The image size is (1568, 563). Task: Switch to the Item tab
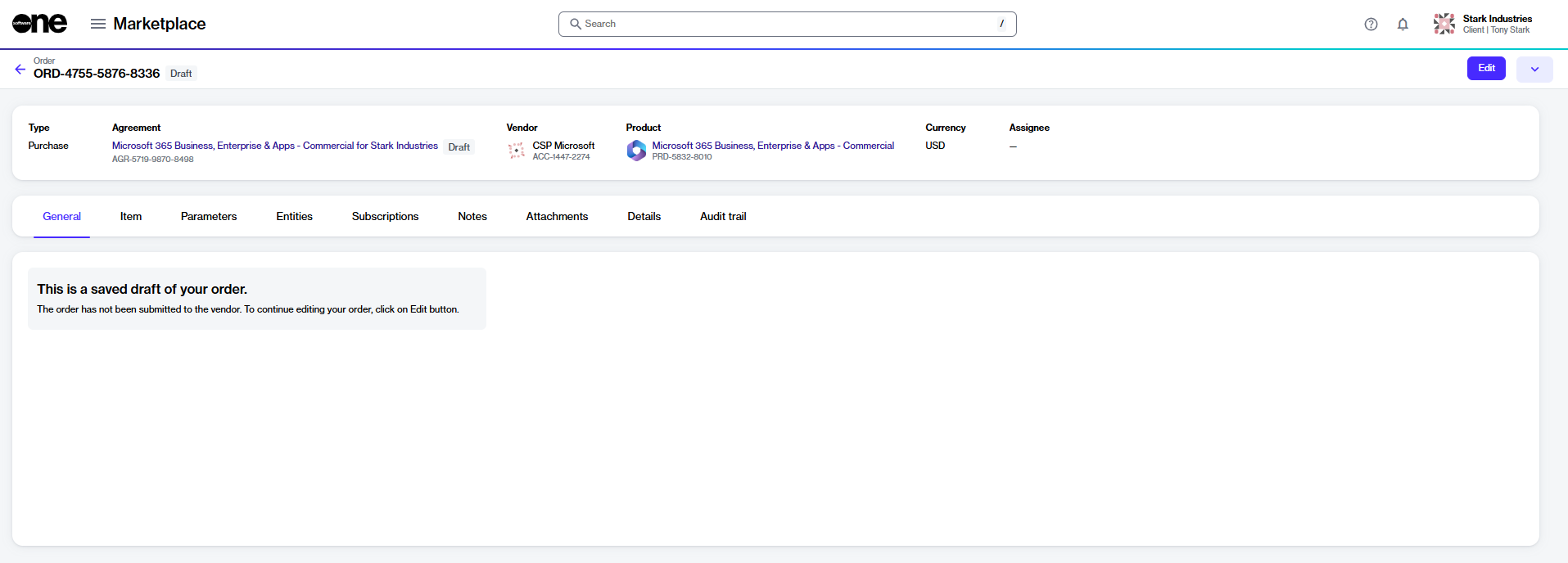tap(131, 217)
